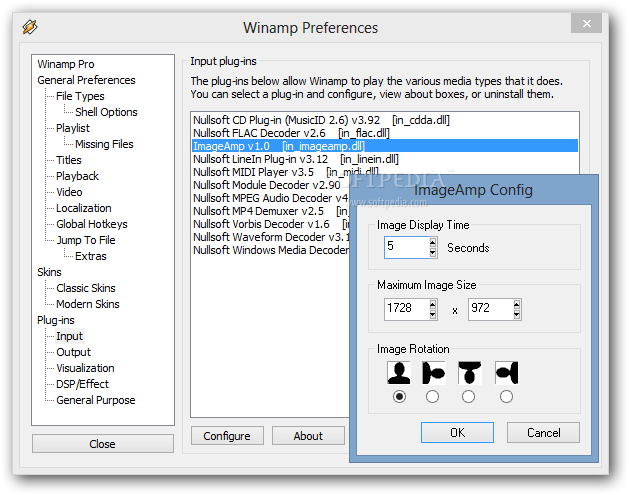Viewport: 629px width, 495px height.
Task: Select Input plug-ins tree item
Action: pyautogui.click(x=69, y=336)
